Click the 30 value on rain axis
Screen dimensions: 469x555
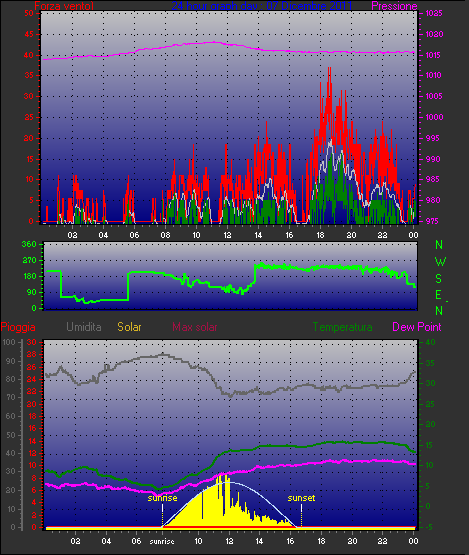pyautogui.click(x=32, y=342)
